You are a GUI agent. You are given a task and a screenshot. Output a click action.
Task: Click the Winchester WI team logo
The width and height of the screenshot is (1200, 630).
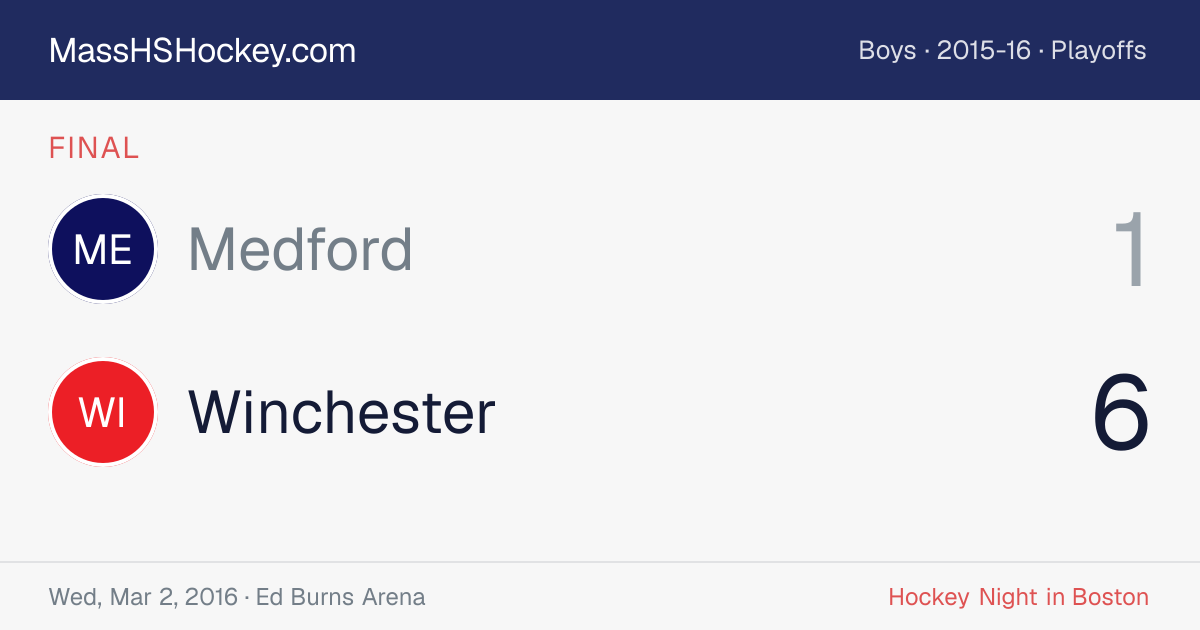point(103,412)
